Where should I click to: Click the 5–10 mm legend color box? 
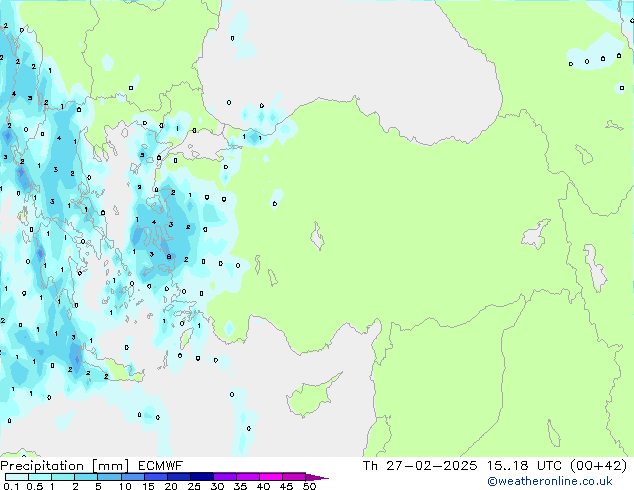pos(109,477)
